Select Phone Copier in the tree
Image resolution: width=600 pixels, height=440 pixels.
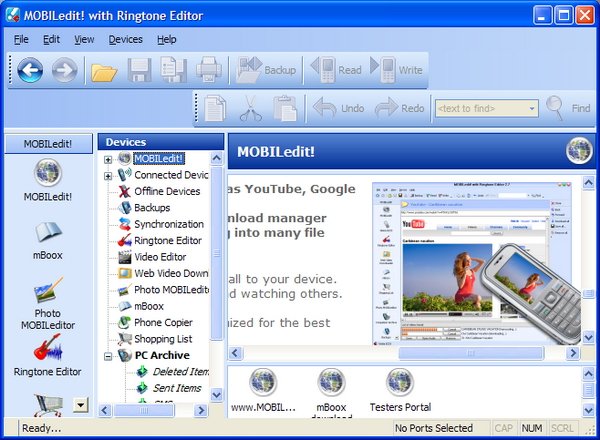point(163,323)
